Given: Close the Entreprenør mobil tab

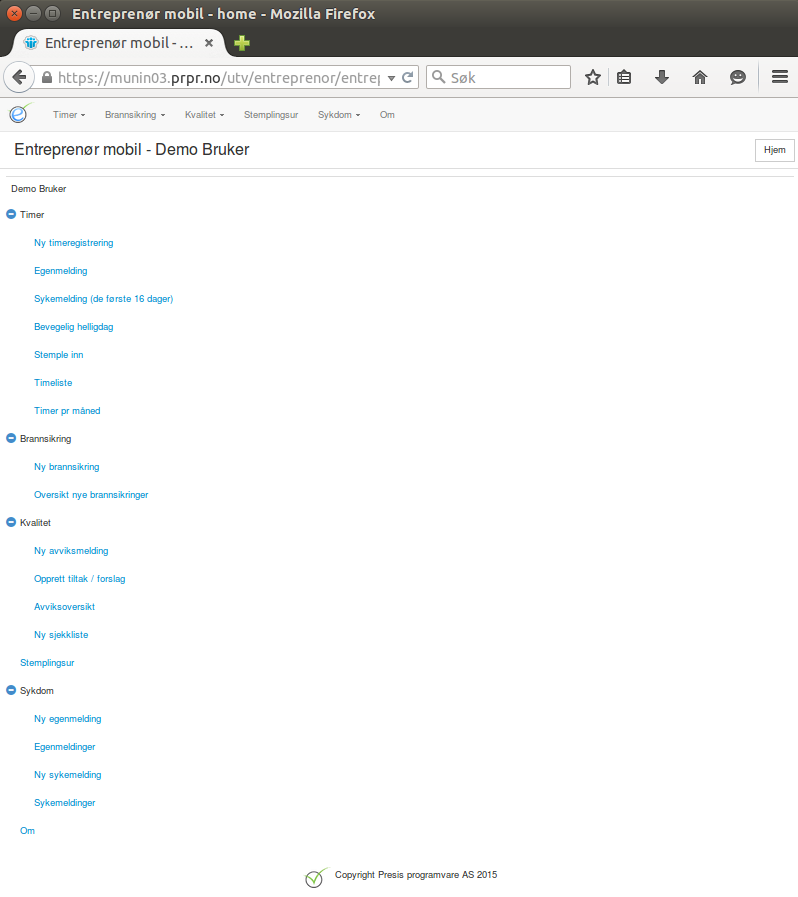Looking at the screenshot, I should point(209,43).
